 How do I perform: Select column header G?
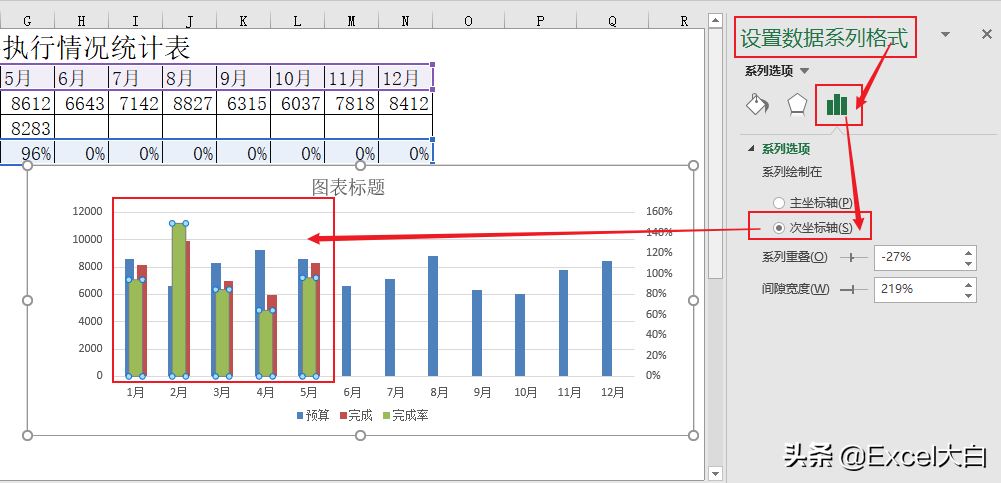(x=27, y=21)
